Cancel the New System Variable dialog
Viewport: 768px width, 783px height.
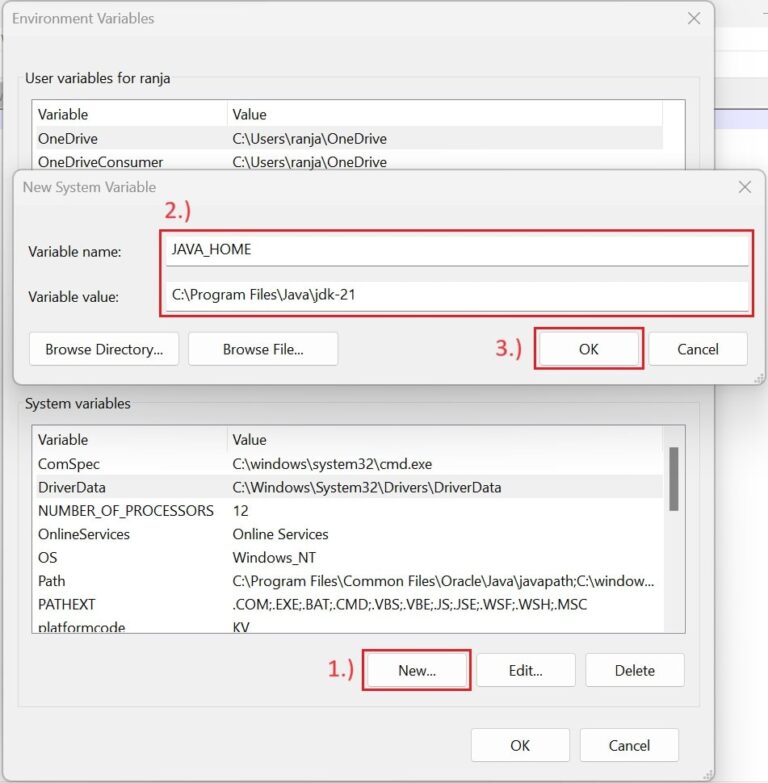click(697, 349)
